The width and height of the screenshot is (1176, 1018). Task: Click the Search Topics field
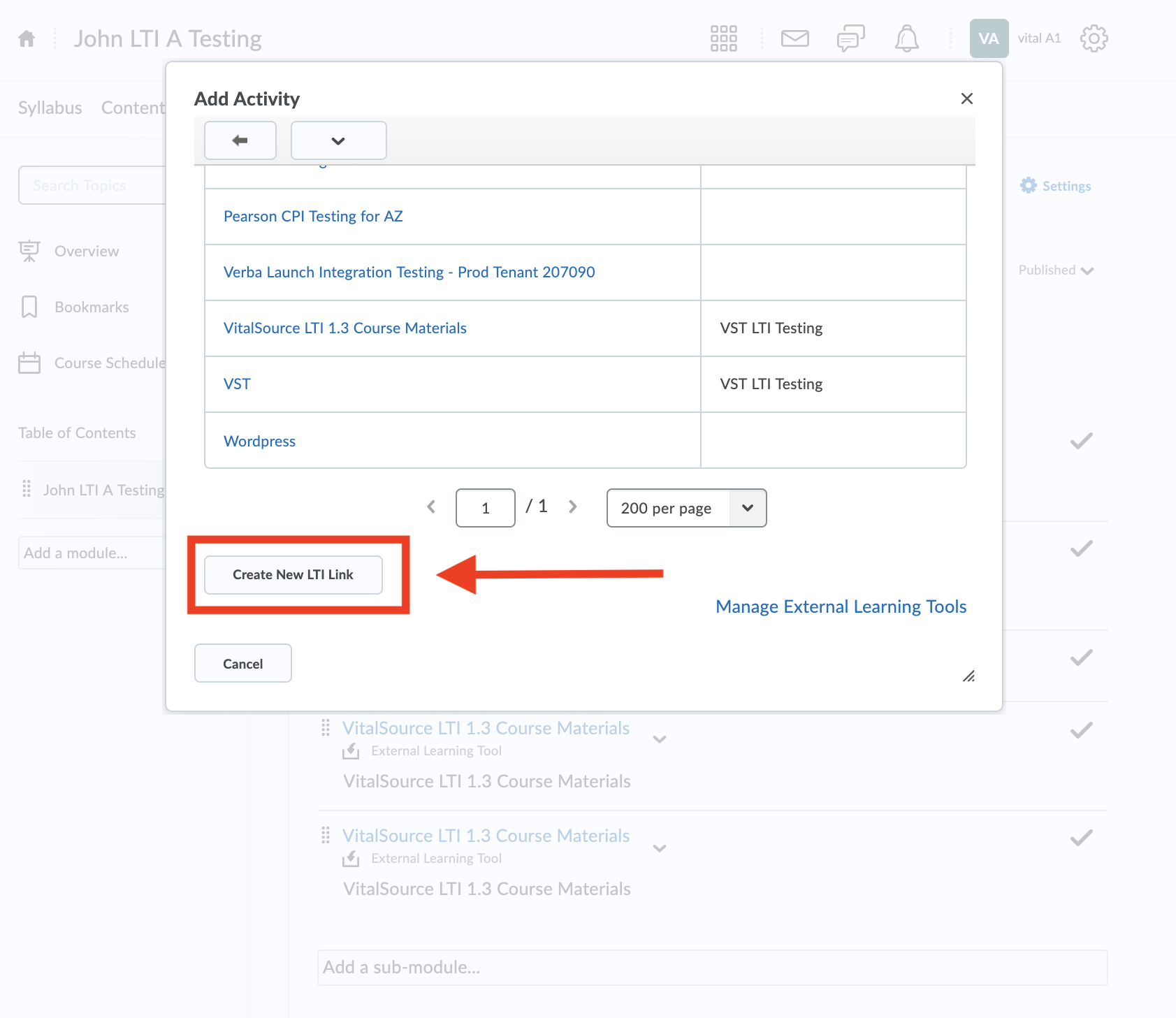(x=92, y=185)
